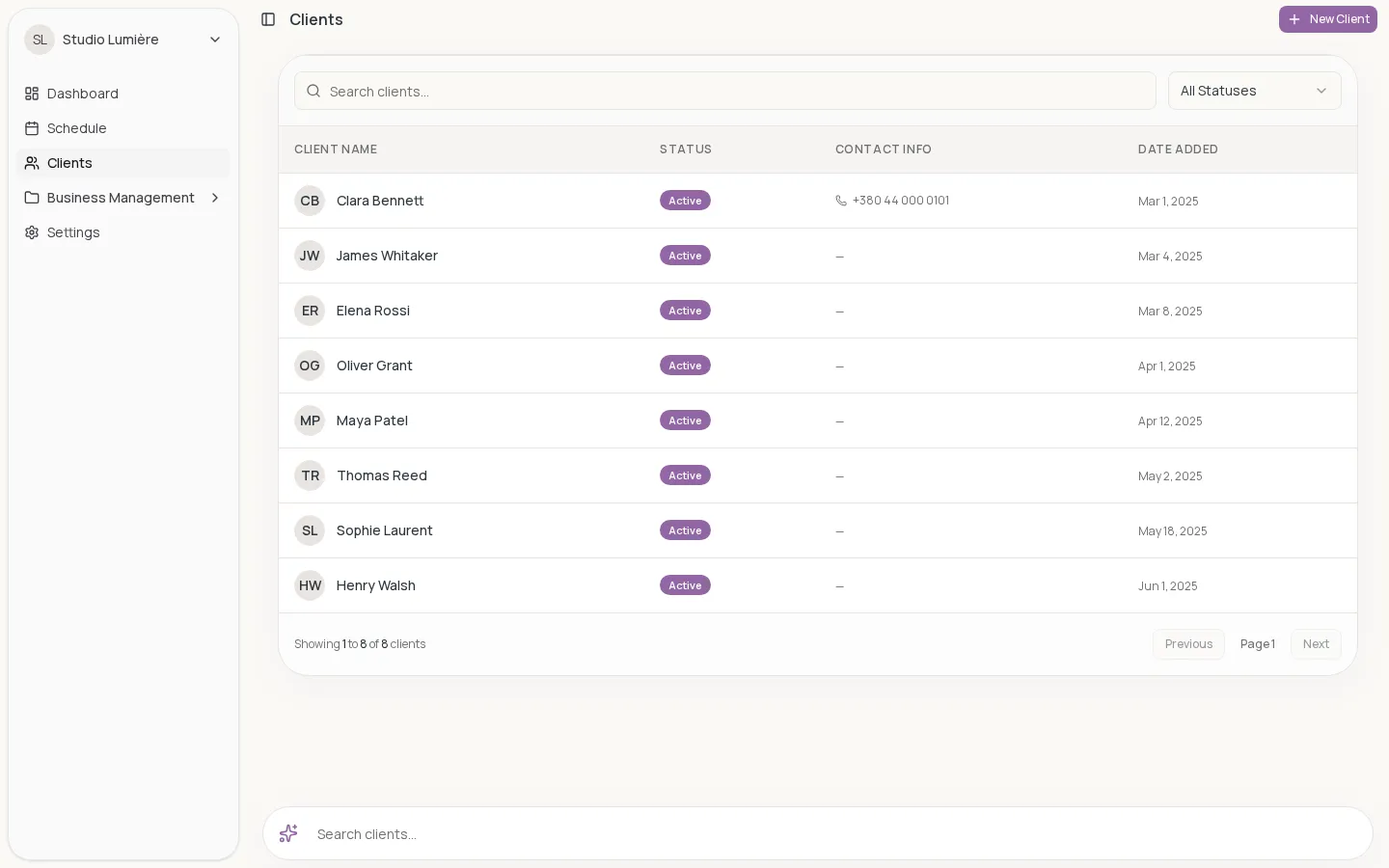This screenshot has height=868, width=1389.
Task: Click the MP avatar for Maya Patel
Action: pyautogui.click(x=310, y=420)
